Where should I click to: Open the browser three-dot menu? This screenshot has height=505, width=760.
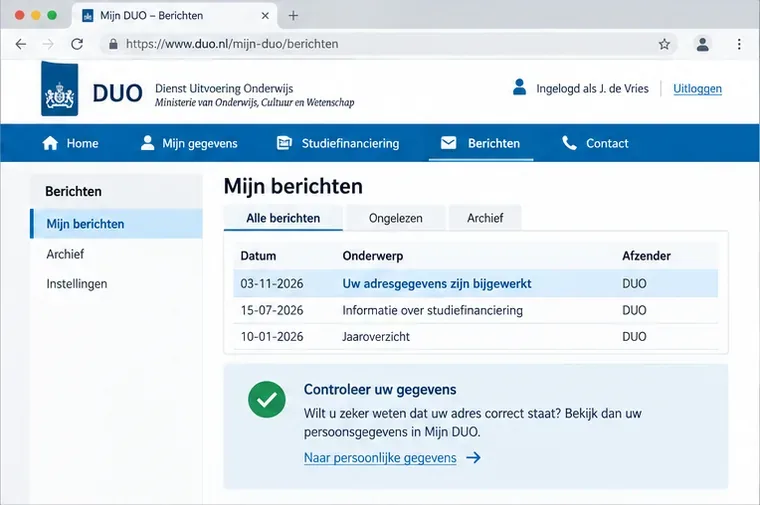point(739,44)
